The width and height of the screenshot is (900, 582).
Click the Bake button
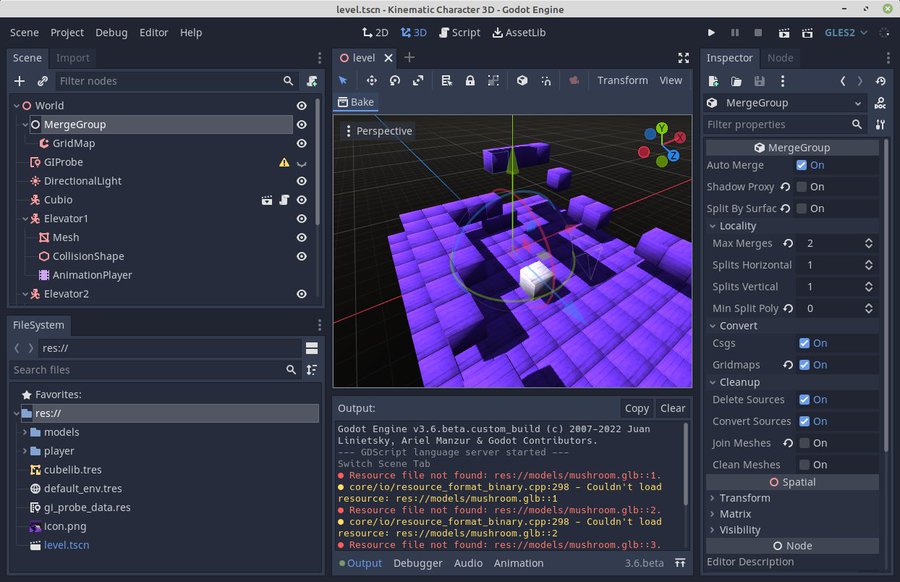(x=356, y=102)
